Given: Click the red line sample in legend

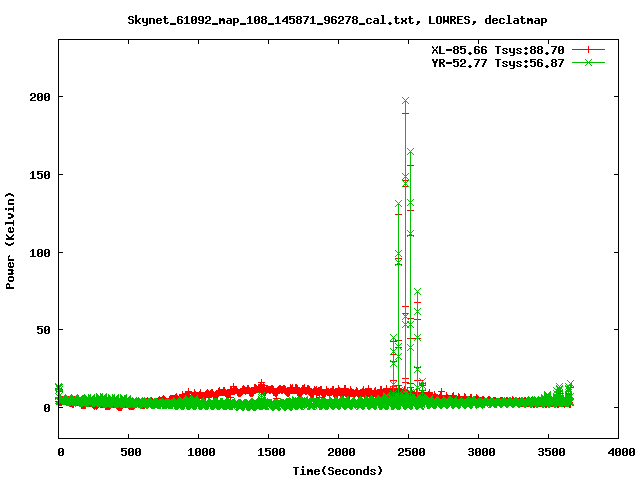Looking at the screenshot, I should (x=590, y=48).
